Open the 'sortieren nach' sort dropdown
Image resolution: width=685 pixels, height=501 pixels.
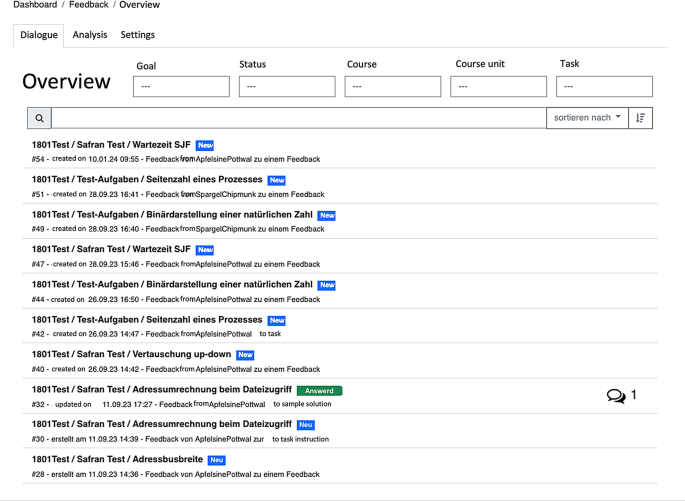(x=586, y=118)
